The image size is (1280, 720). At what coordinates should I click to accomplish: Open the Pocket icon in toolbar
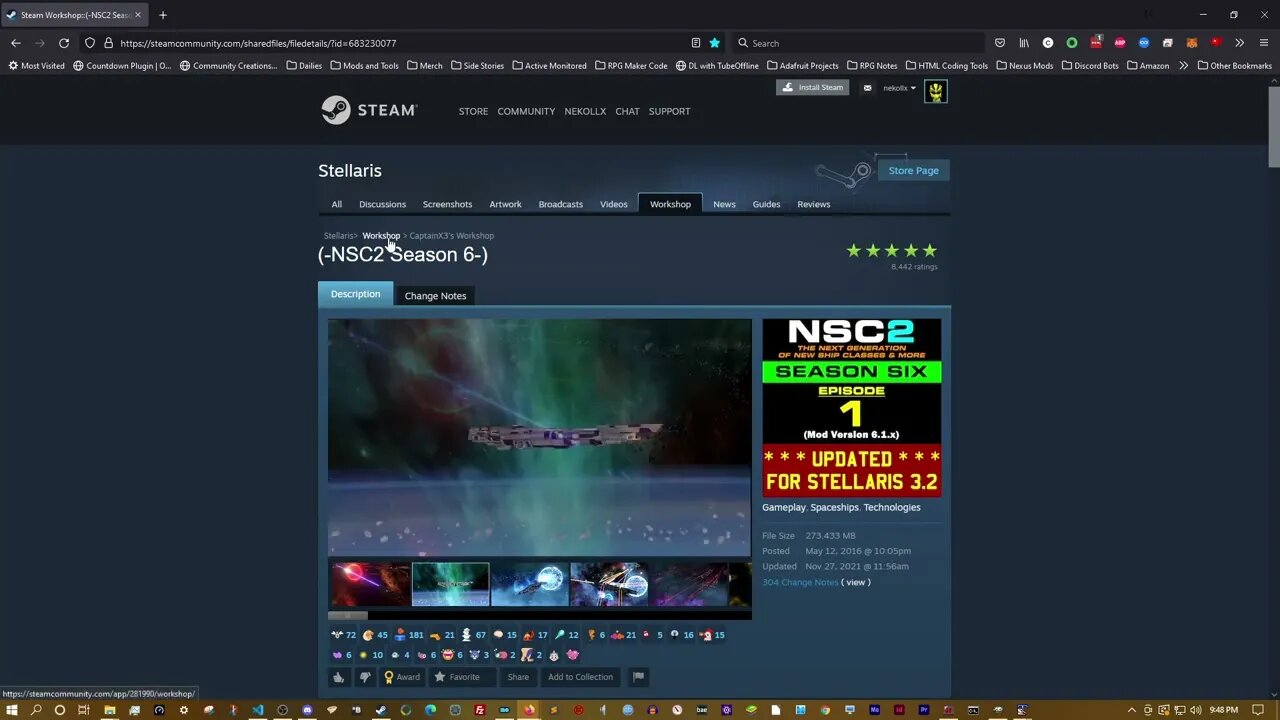point(1000,43)
